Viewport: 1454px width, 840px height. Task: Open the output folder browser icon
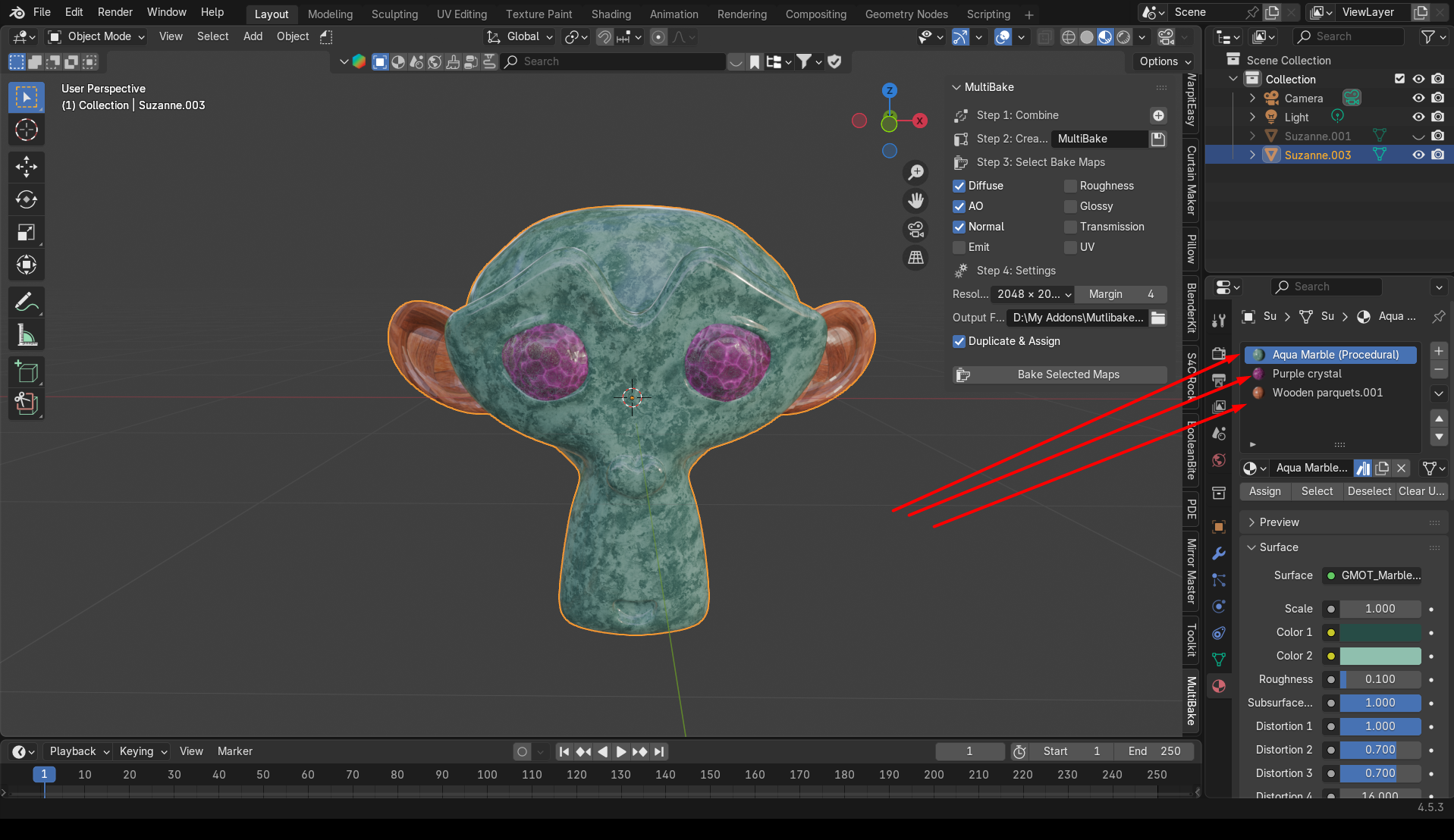pos(1158,318)
